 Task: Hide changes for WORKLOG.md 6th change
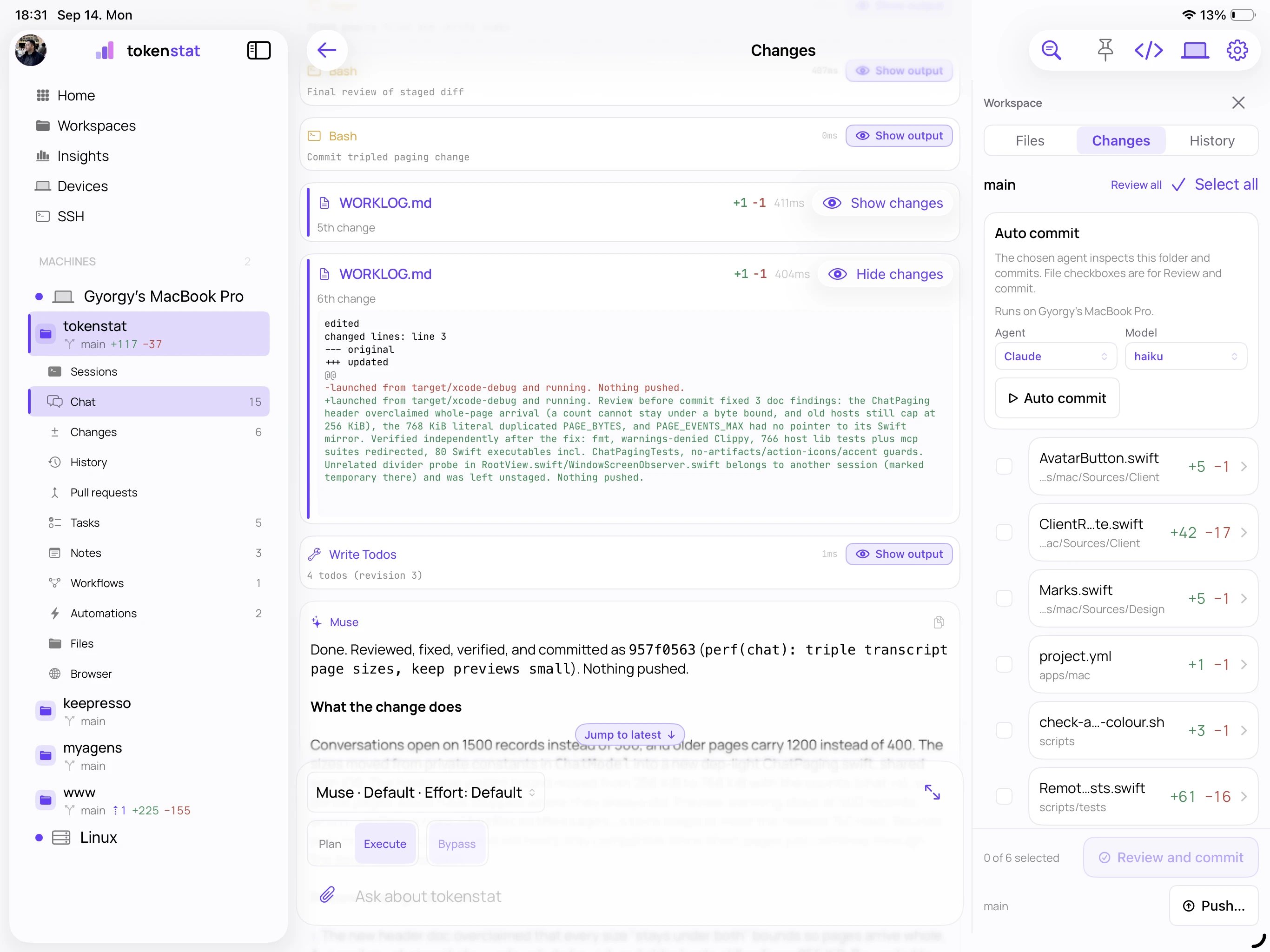tap(885, 274)
